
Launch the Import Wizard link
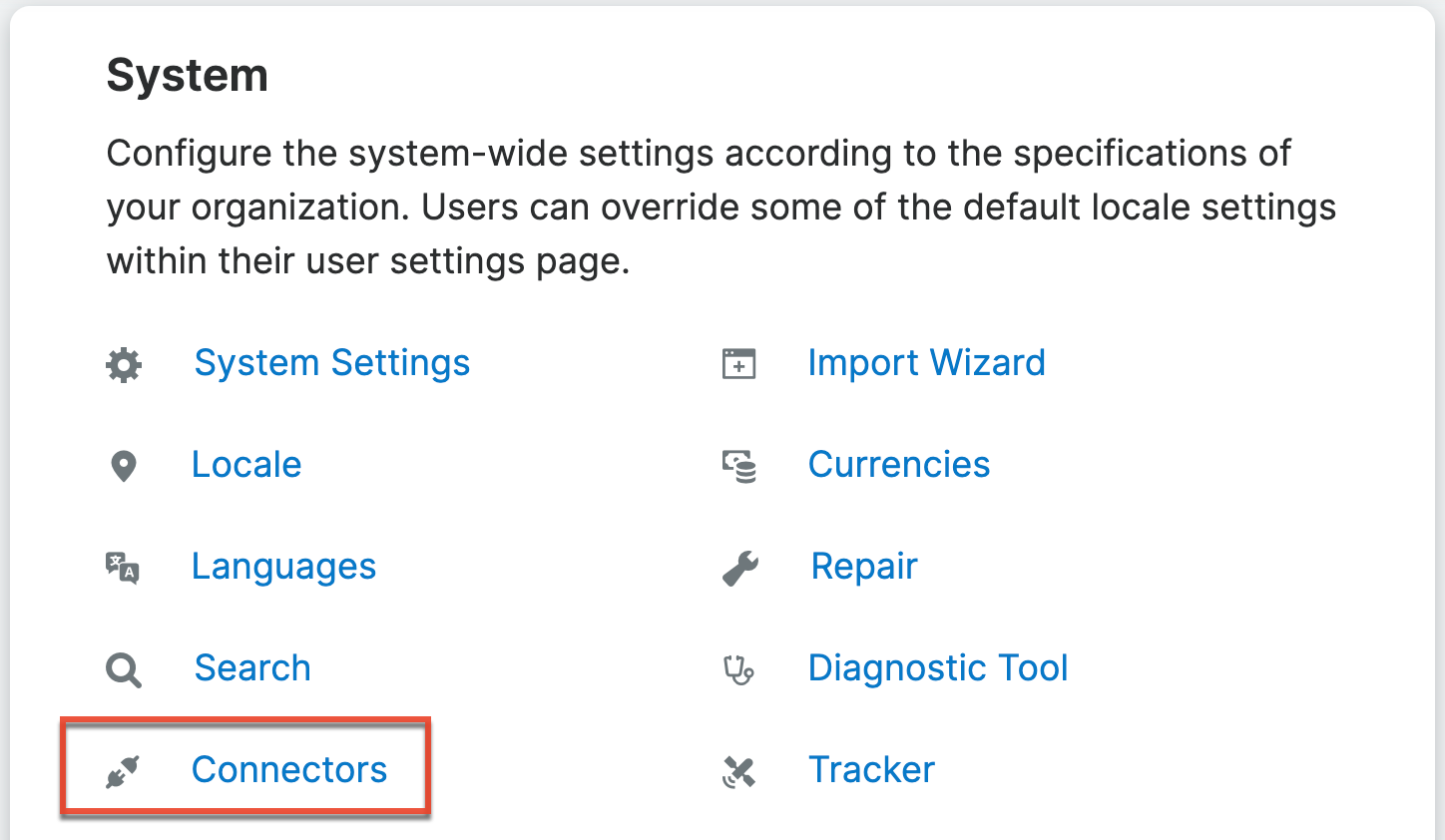[927, 363]
